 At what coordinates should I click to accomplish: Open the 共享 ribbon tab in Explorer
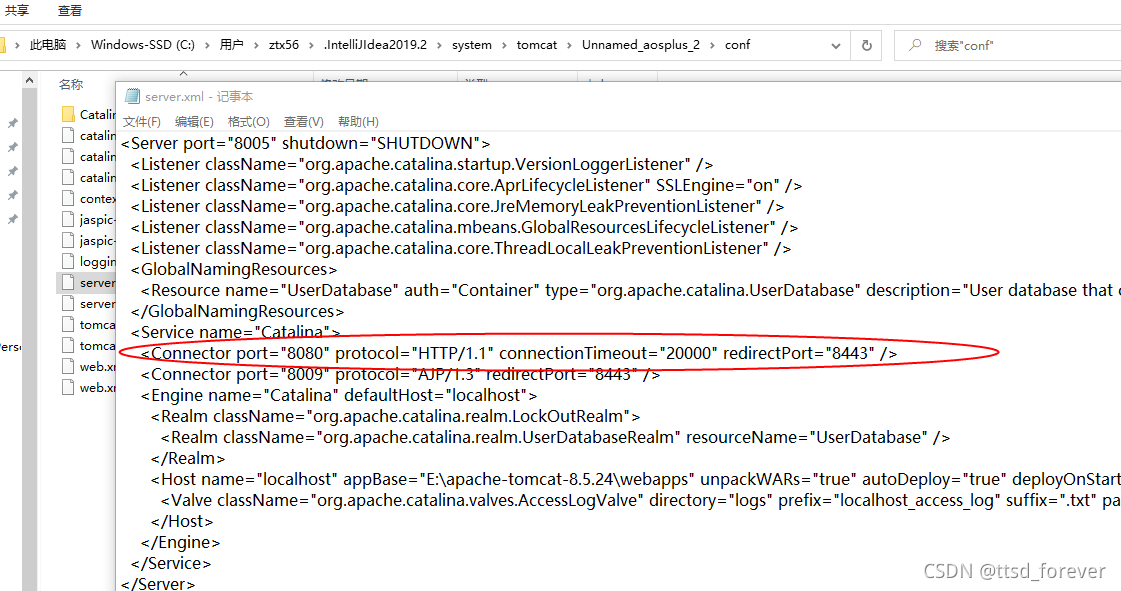click(17, 10)
